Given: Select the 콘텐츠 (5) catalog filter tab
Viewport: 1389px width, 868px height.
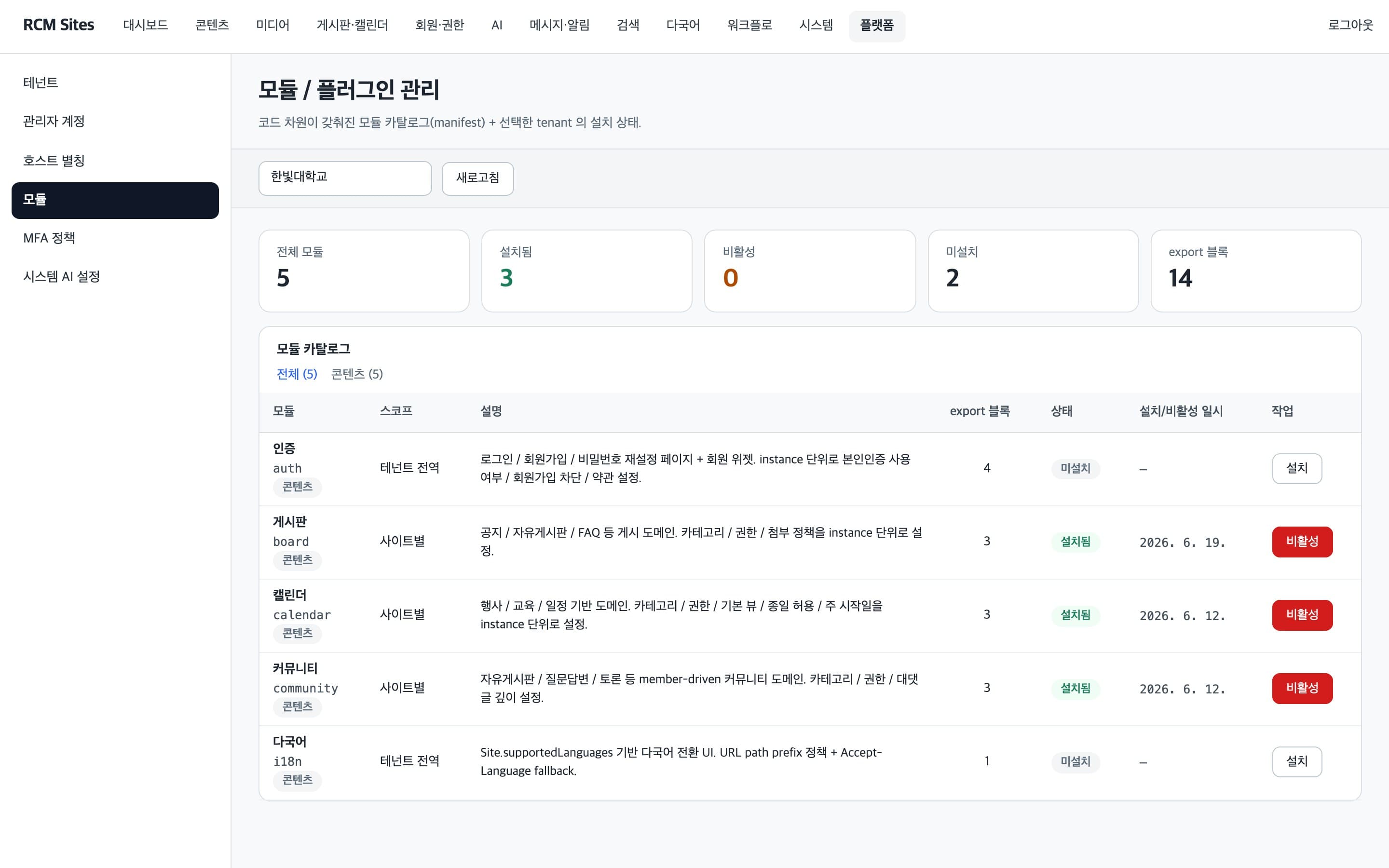Looking at the screenshot, I should pyautogui.click(x=357, y=374).
